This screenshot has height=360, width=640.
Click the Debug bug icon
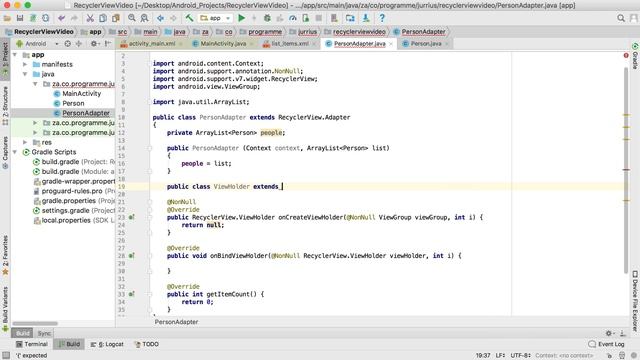(x=267, y=18)
